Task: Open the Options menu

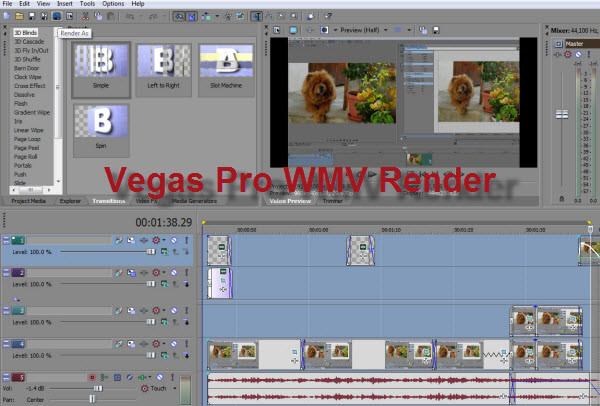Action: coord(113,4)
